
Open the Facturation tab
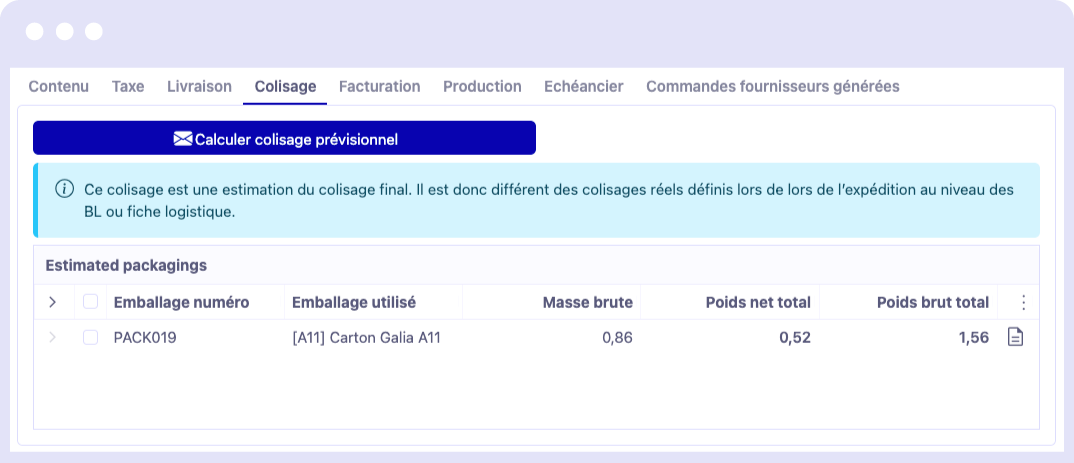(379, 87)
